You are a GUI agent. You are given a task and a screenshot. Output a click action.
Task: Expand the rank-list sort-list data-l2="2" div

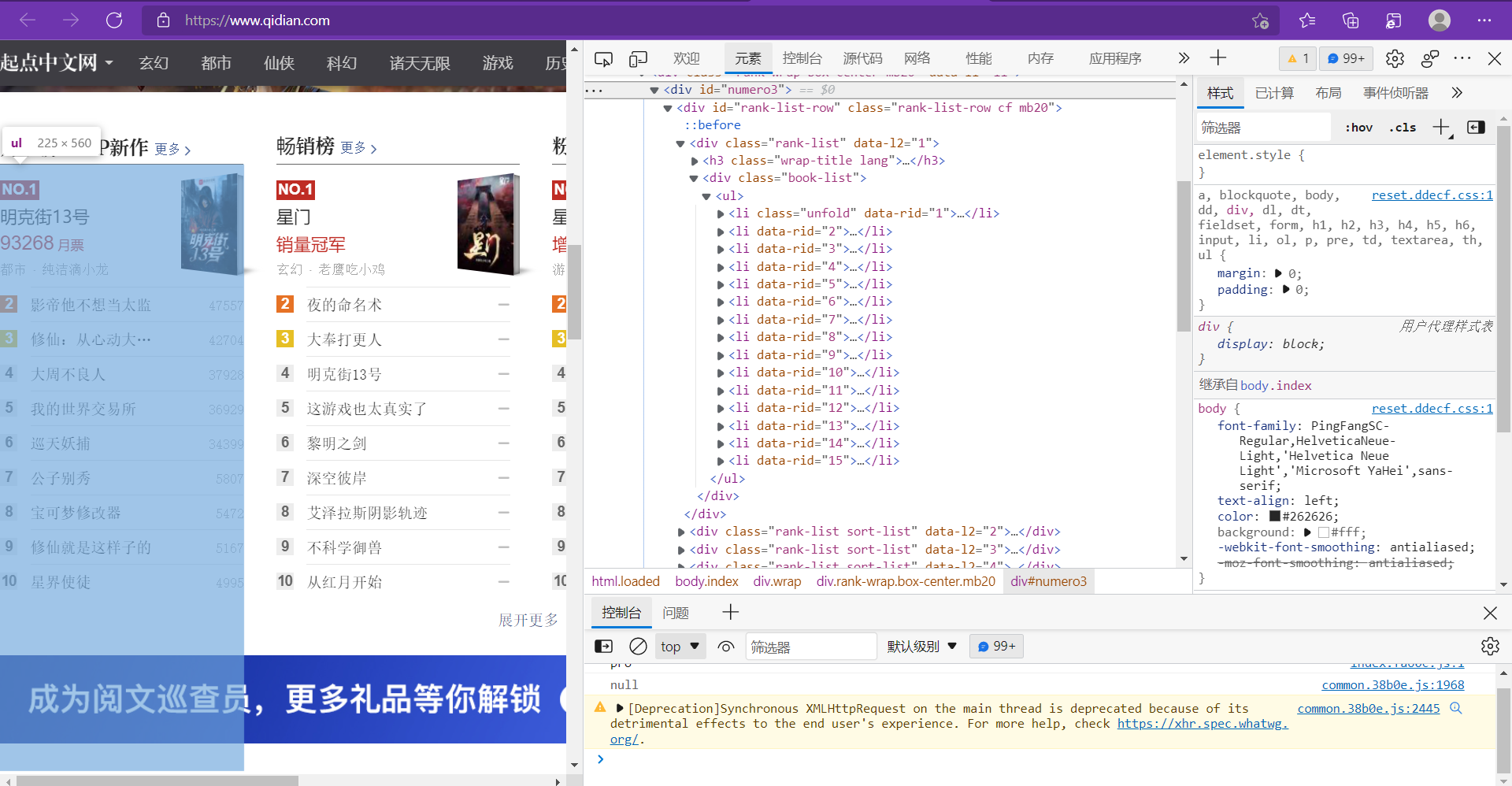(x=681, y=532)
